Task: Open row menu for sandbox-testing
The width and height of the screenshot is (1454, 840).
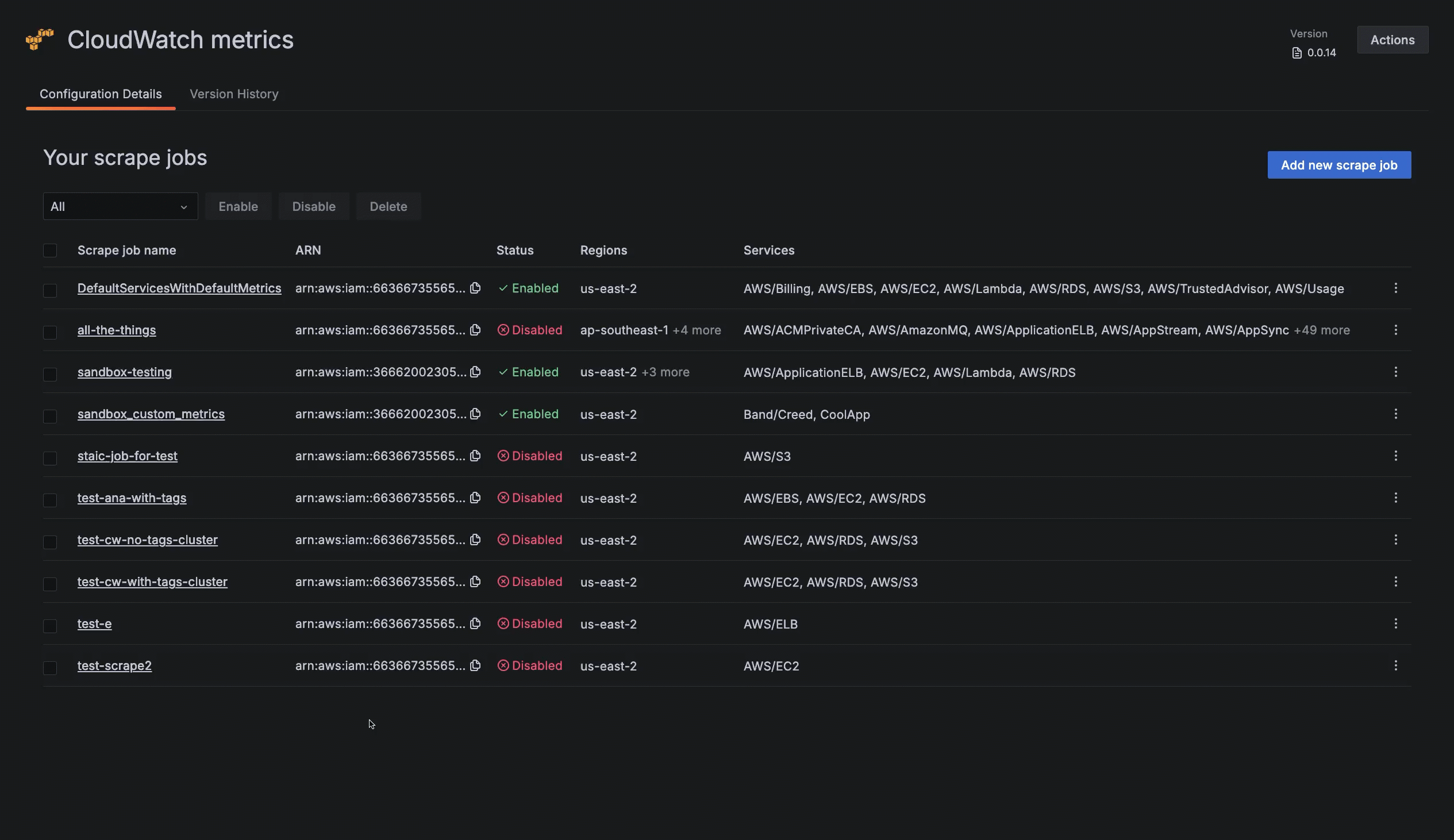Action: pos(1396,372)
